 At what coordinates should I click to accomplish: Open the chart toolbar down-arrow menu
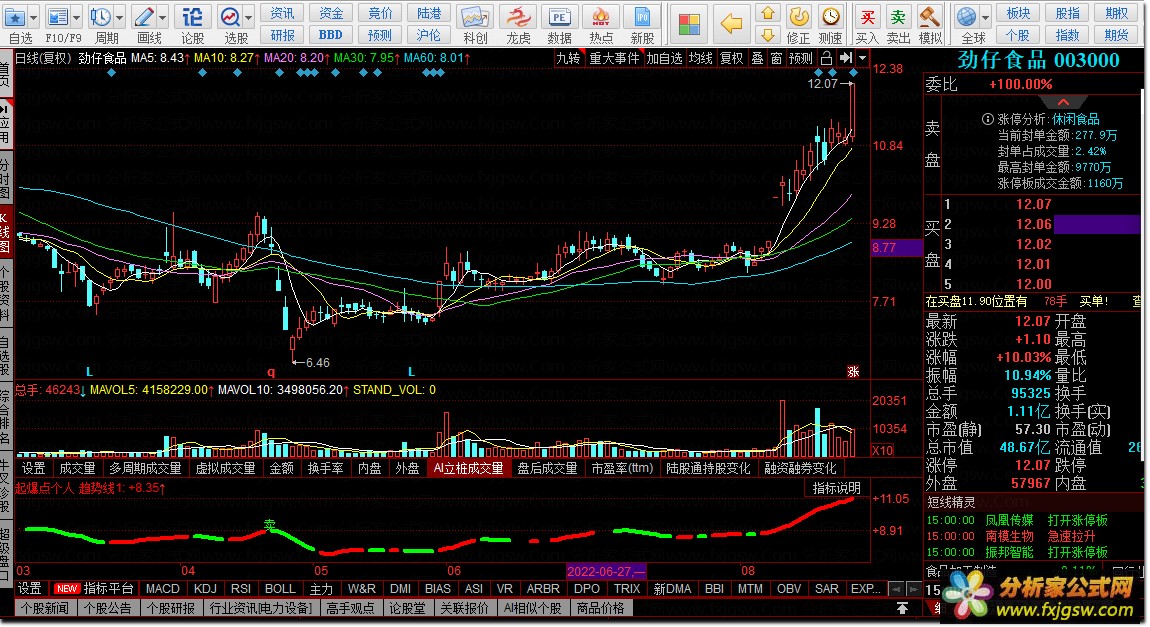pos(862,58)
